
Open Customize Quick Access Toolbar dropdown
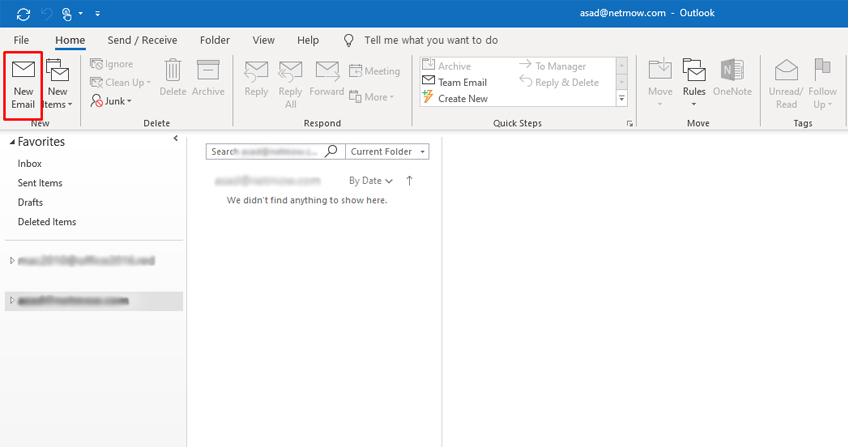[97, 14]
